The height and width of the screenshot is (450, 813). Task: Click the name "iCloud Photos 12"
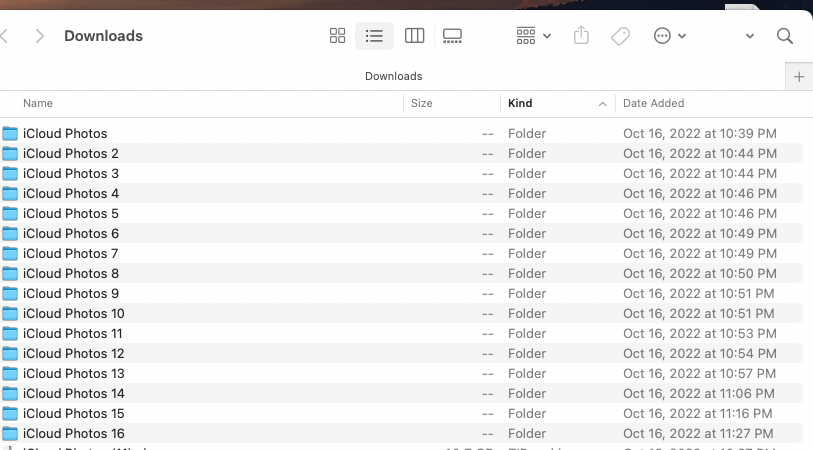(74, 354)
